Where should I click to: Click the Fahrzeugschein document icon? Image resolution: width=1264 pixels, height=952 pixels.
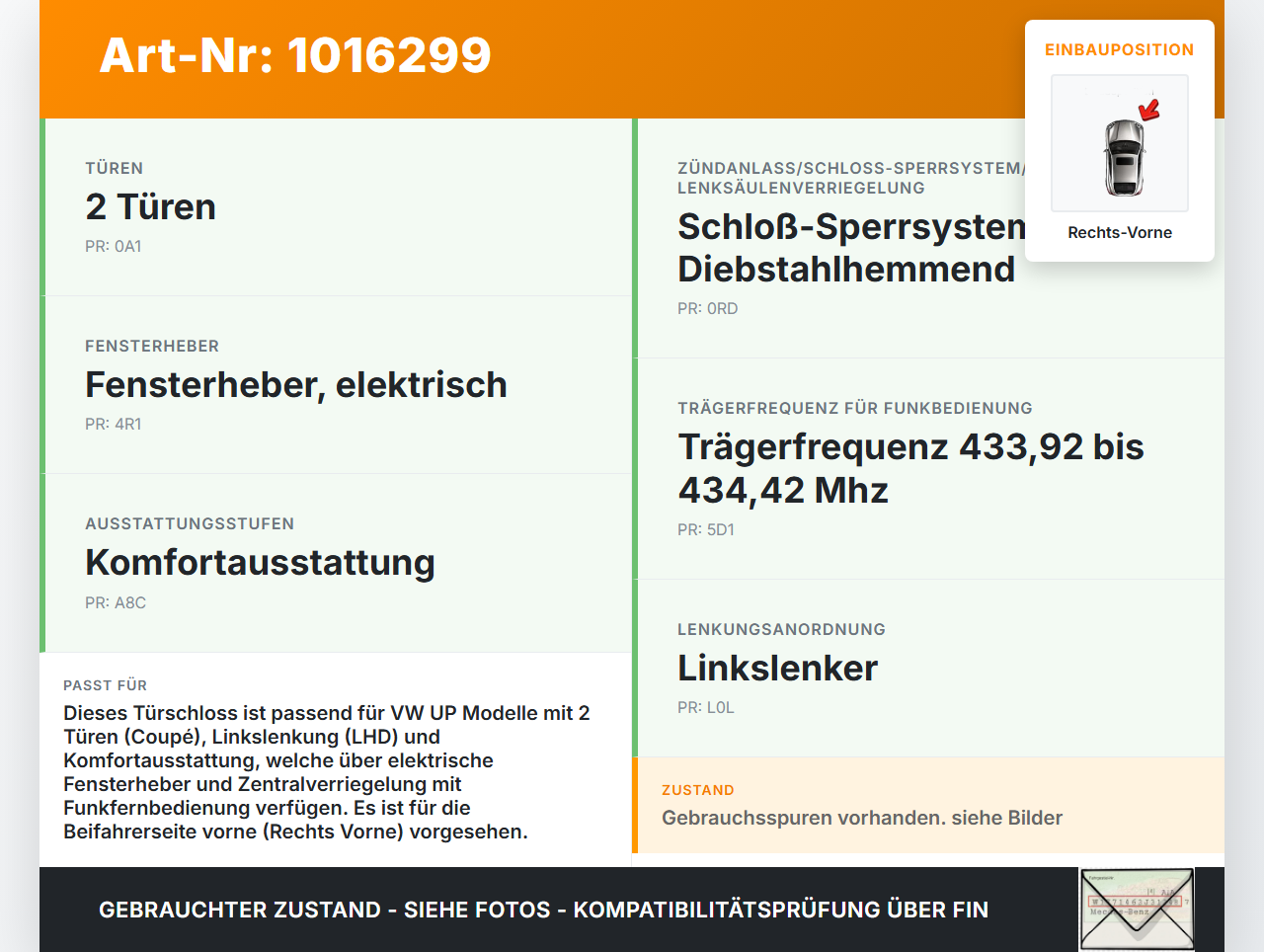tap(1136, 908)
